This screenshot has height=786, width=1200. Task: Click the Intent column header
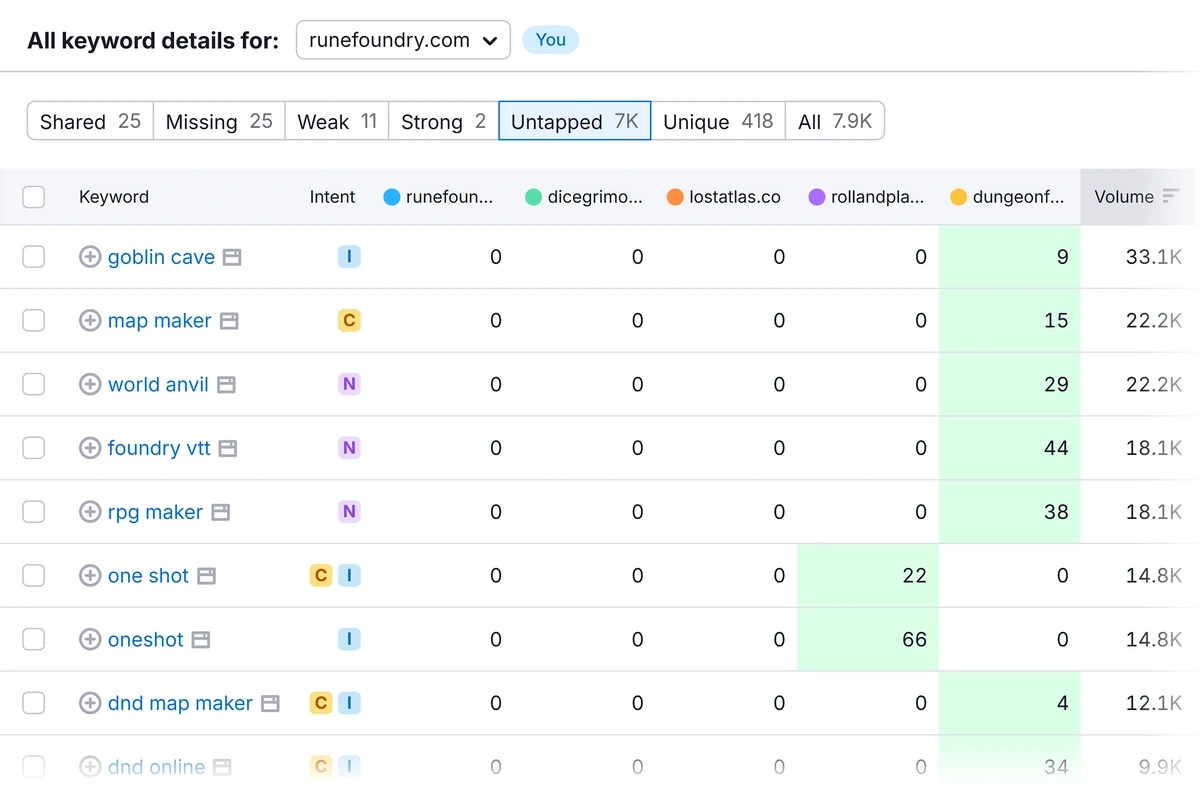[332, 197]
